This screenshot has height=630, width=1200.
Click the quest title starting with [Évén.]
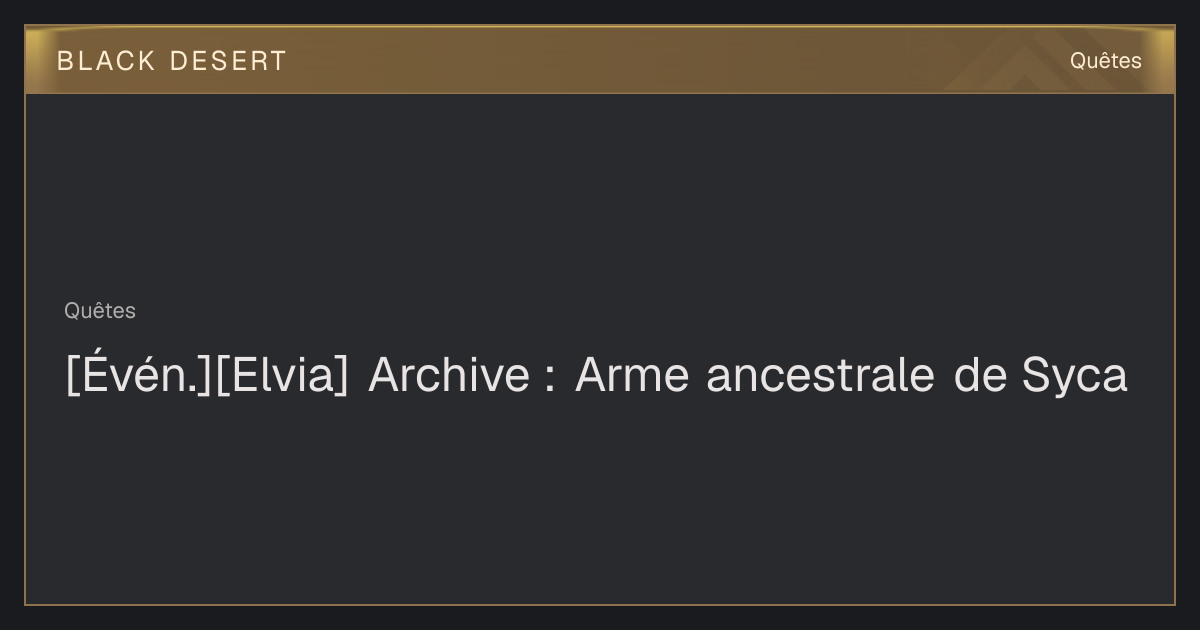(596, 375)
